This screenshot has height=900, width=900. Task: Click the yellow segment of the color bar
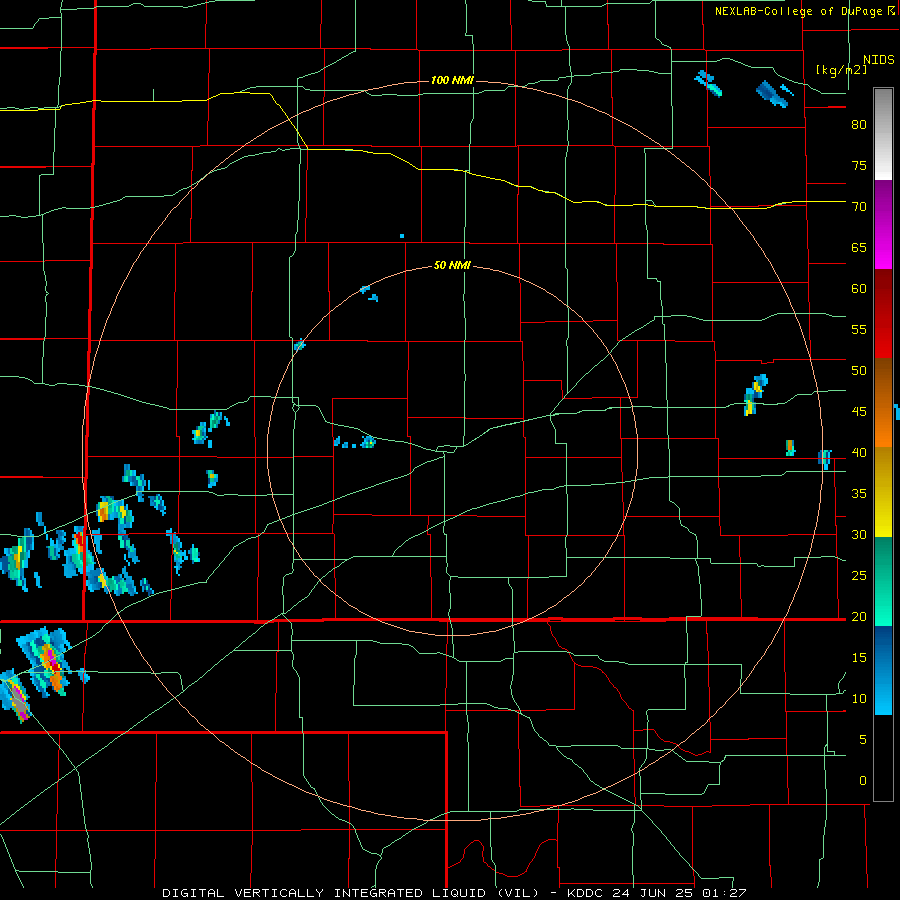[883, 492]
